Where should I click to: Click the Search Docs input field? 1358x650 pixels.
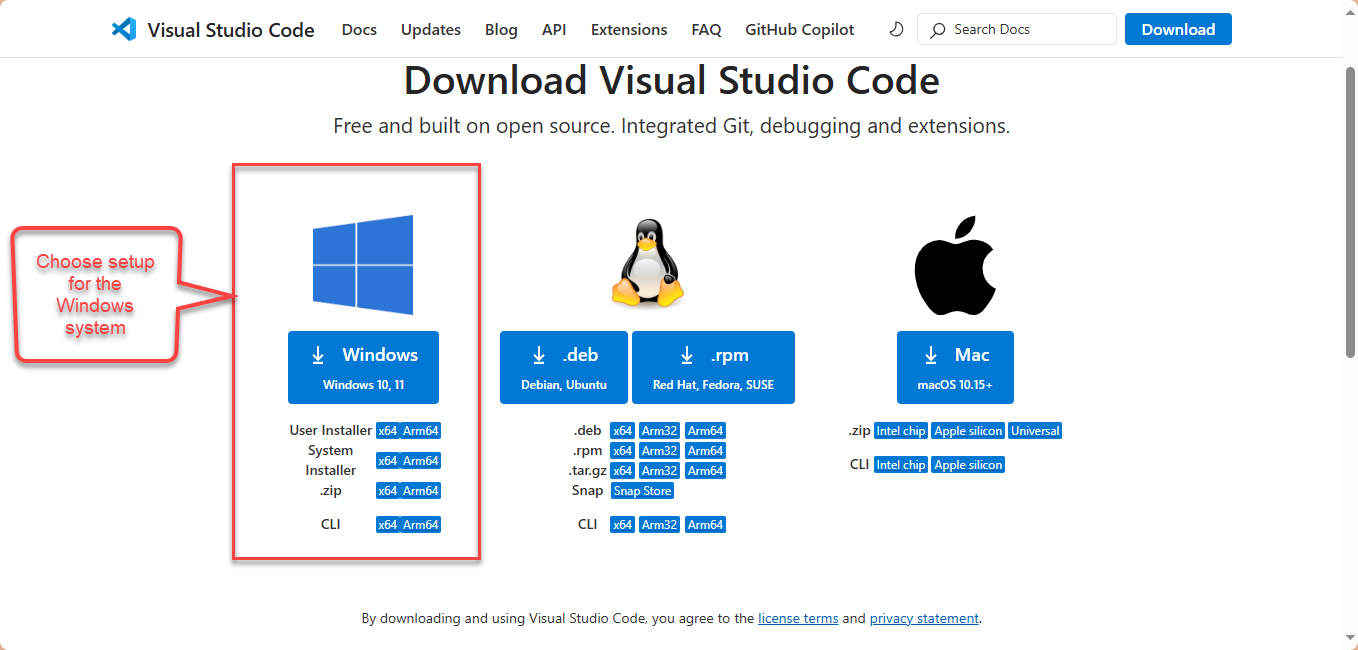(1017, 29)
